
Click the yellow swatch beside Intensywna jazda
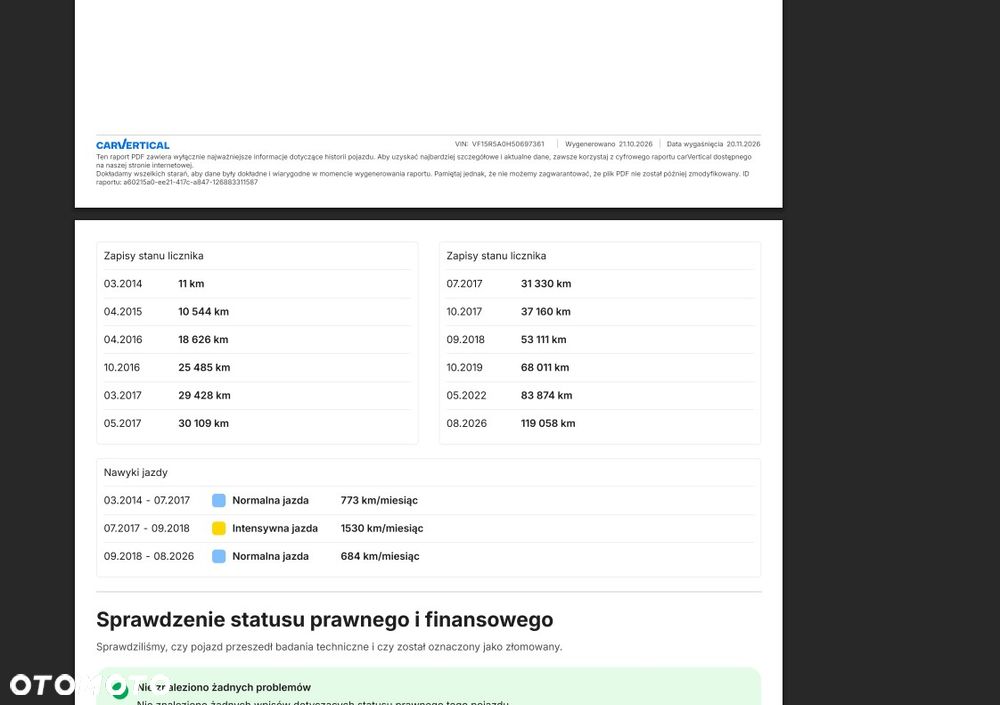219,528
